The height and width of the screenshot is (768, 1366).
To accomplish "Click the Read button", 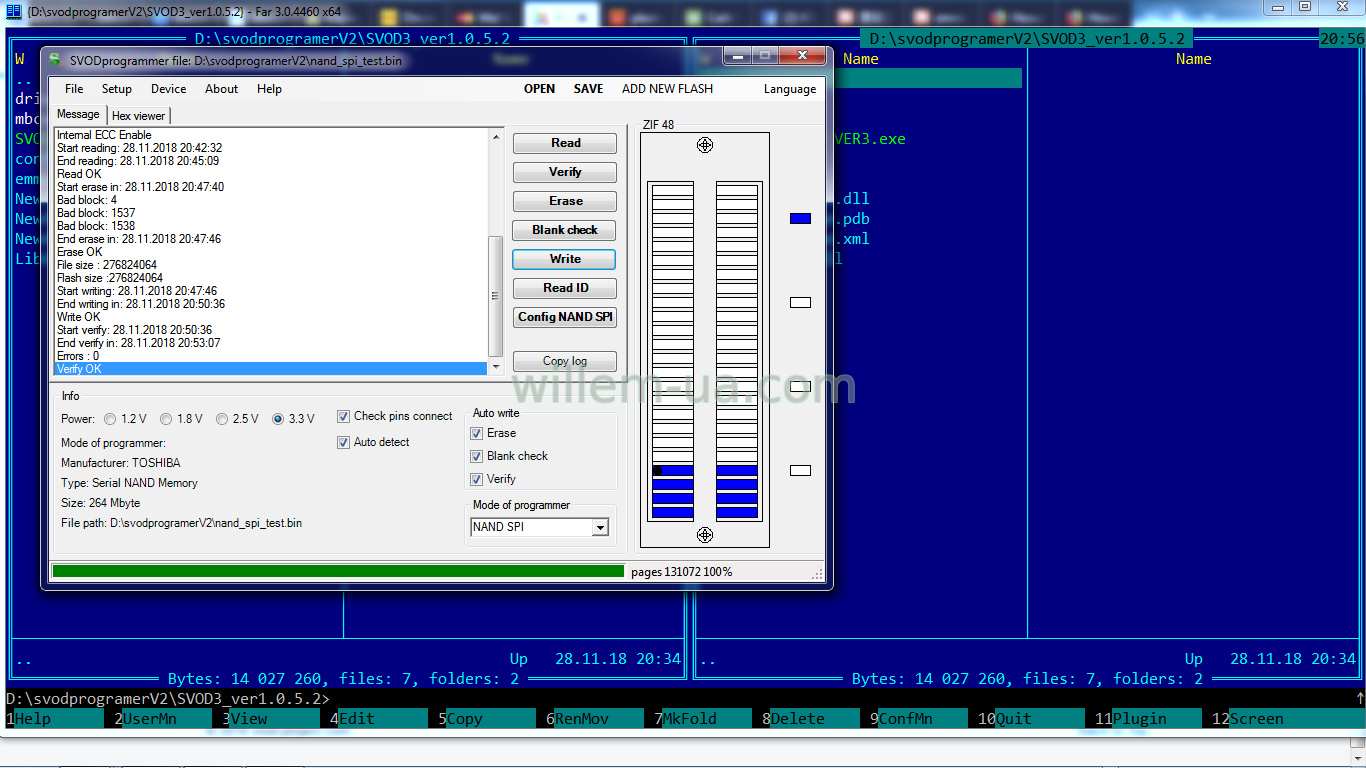I will 565,143.
